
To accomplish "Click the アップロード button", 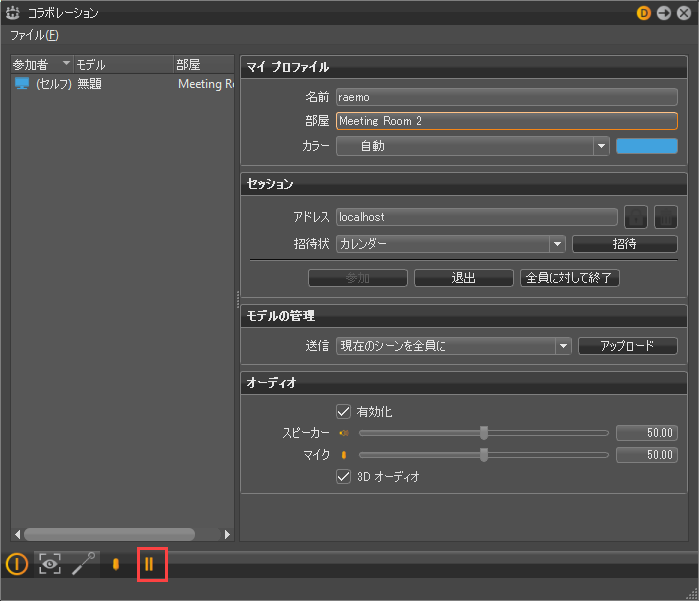I will click(628, 346).
